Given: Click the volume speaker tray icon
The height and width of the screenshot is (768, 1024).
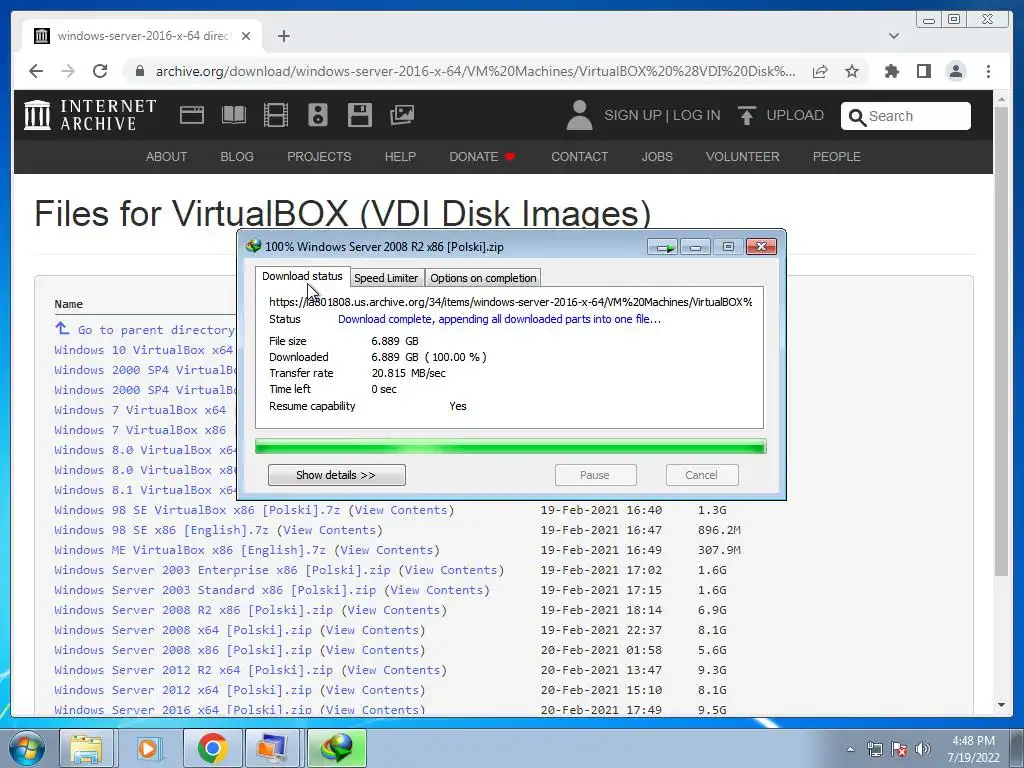Looking at the screenshot, I should 922,749.
